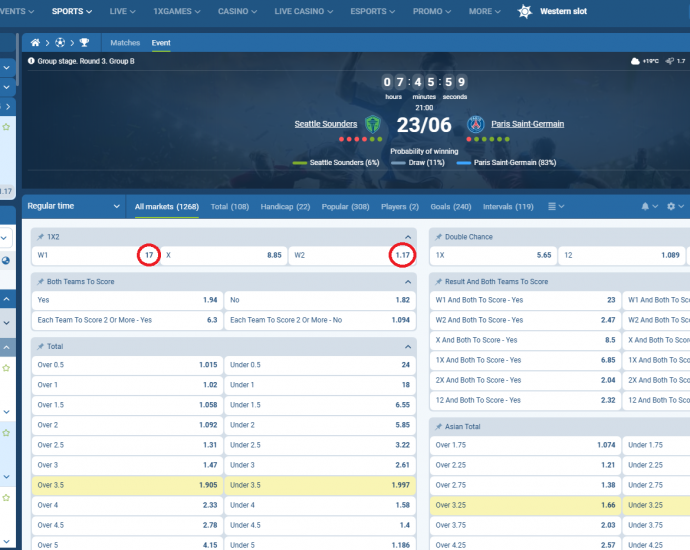The width and height of the screenshot is (690, 550).
Task: Switch to the Matches tab
Action: (x=125, y=43)
